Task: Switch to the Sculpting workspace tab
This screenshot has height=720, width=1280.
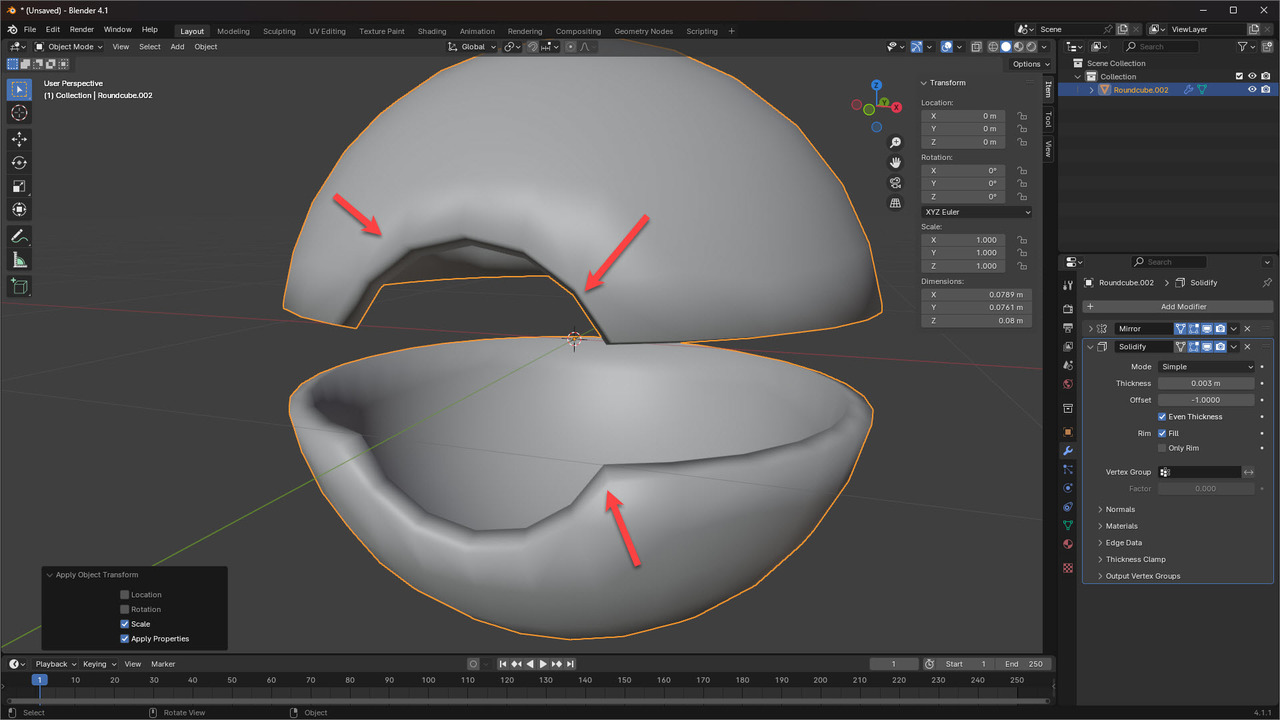Action: (279, 31)
